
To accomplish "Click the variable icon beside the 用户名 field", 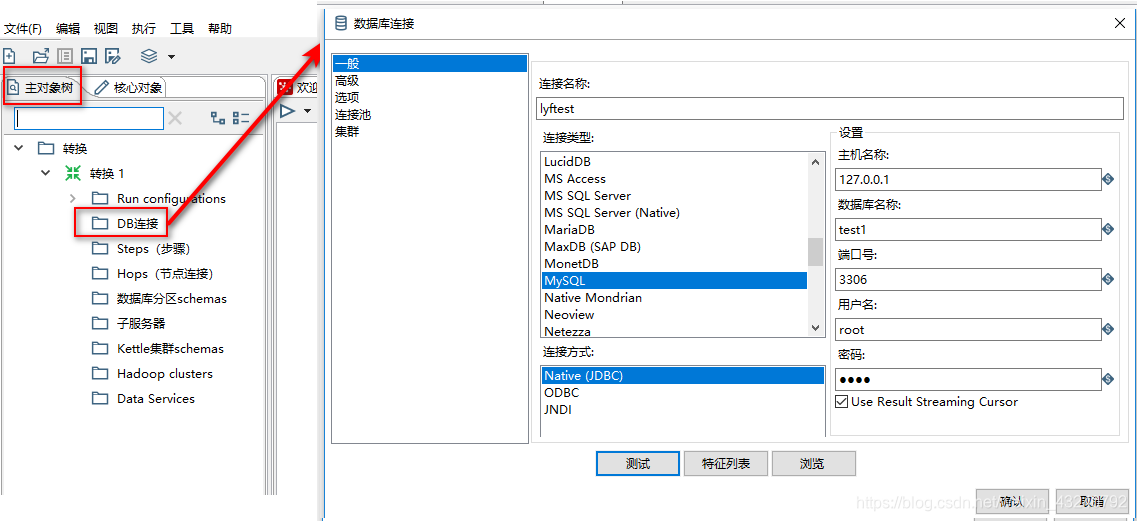I will (x=1107, y=329).
